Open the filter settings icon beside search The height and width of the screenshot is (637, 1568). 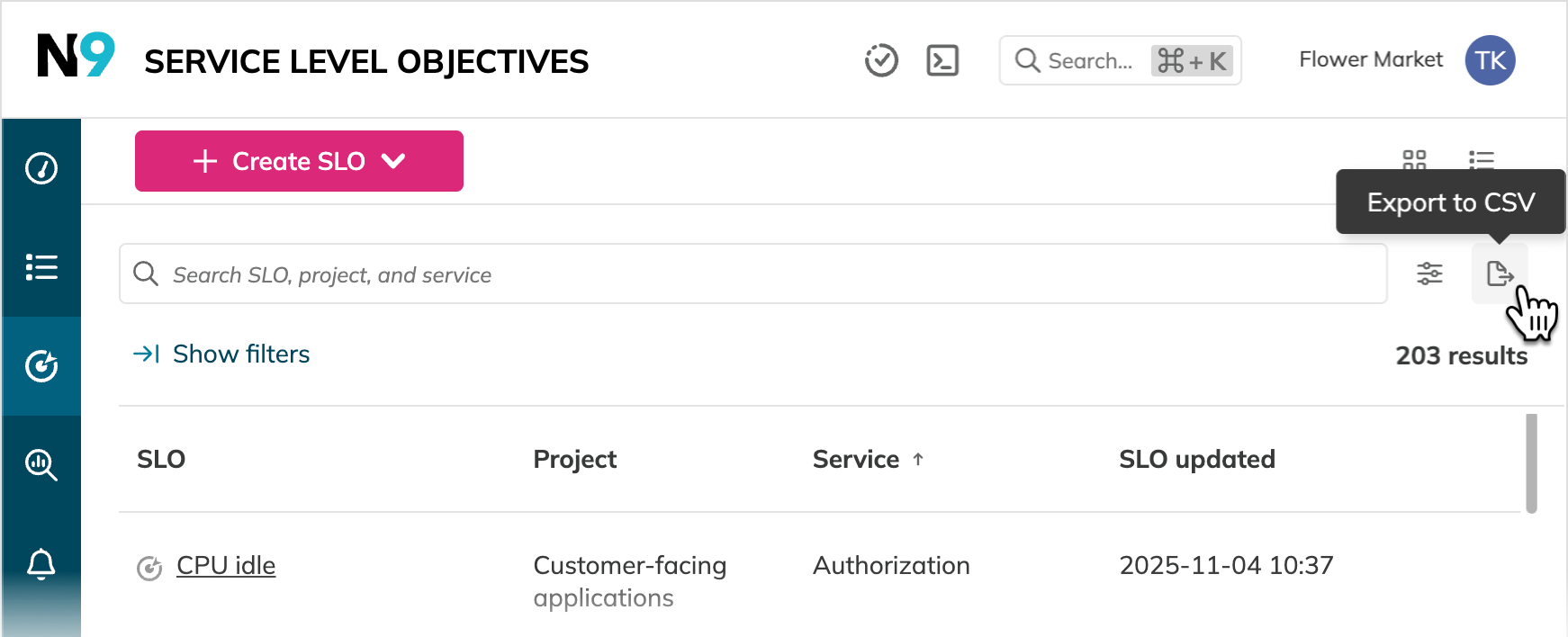click(x=1430, y=273)
